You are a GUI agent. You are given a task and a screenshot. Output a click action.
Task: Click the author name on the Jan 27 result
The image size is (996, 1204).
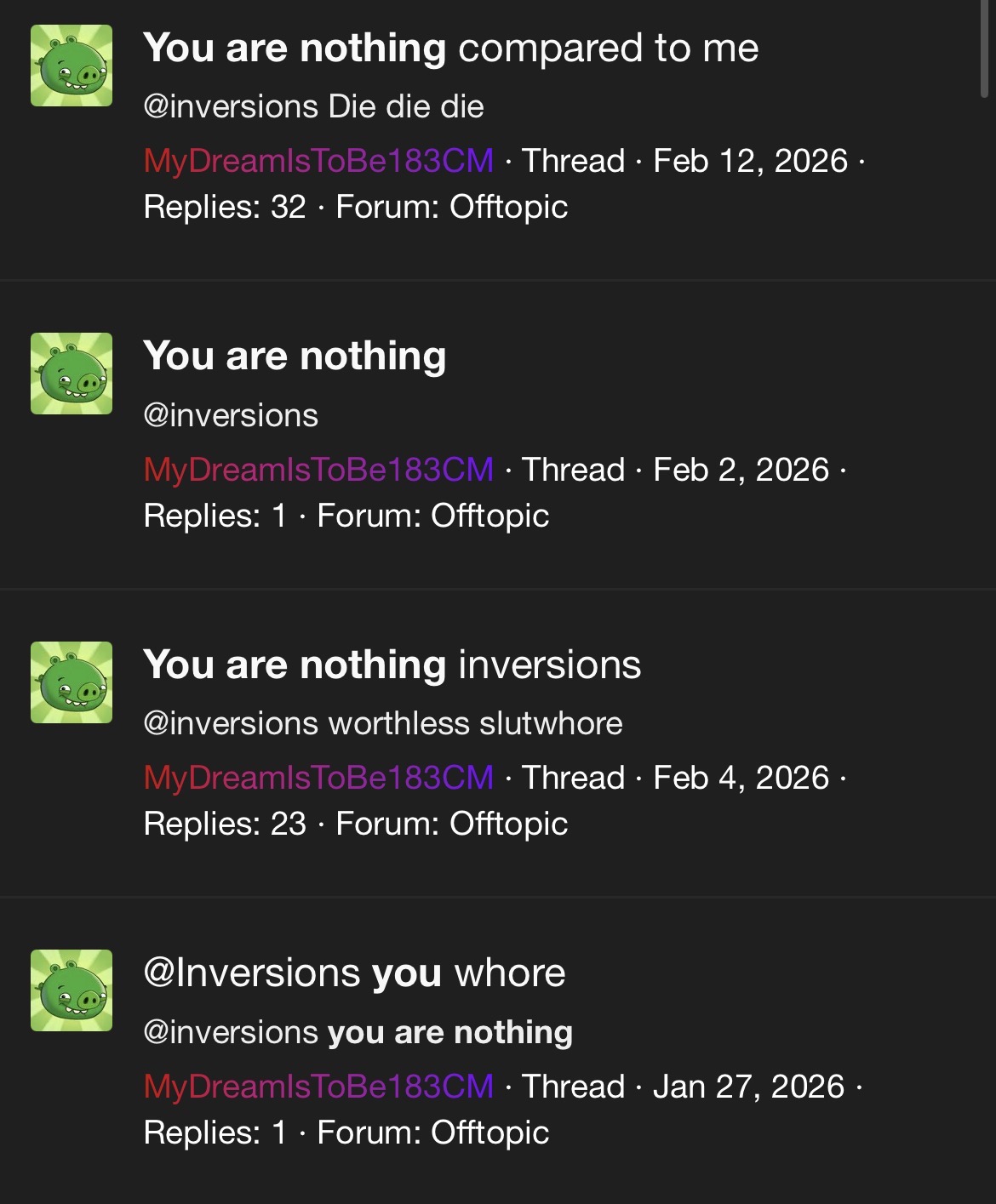[318, 1087]
